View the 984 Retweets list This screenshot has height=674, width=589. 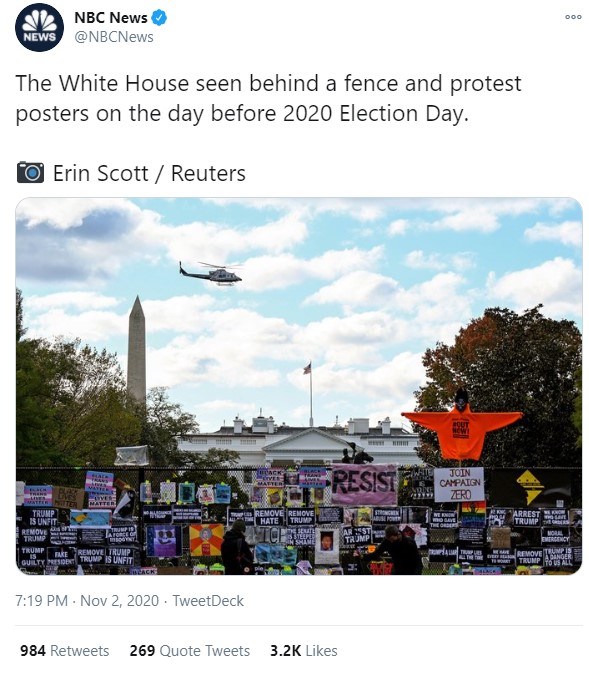(64, 650)
